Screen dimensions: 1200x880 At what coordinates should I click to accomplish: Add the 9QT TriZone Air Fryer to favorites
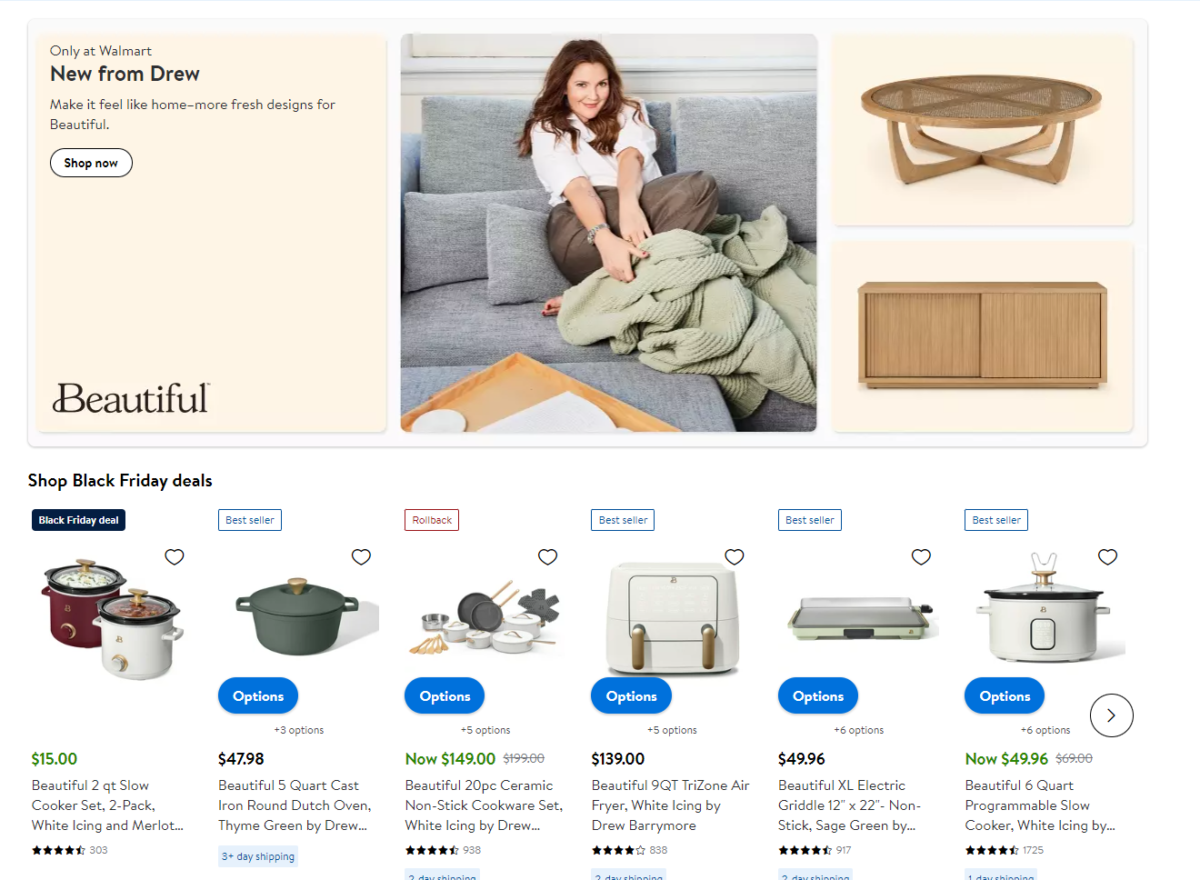pos(734,557)
